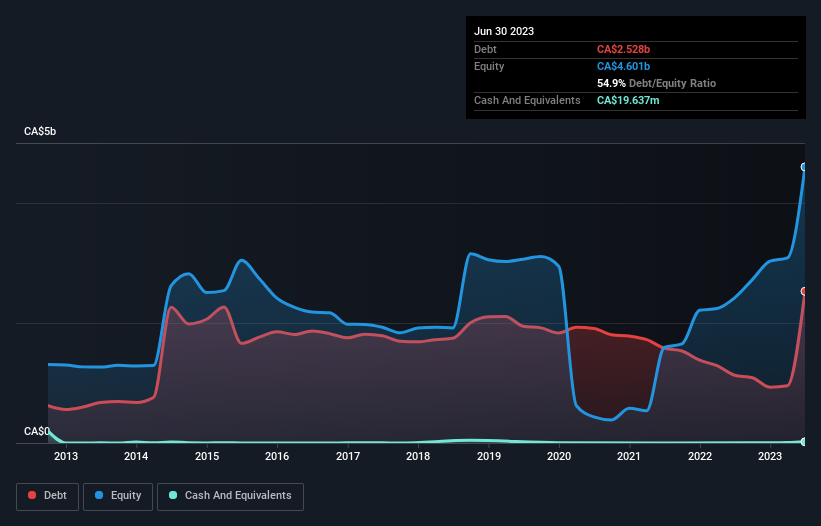Click the red Debt endpoint marker

804,291
